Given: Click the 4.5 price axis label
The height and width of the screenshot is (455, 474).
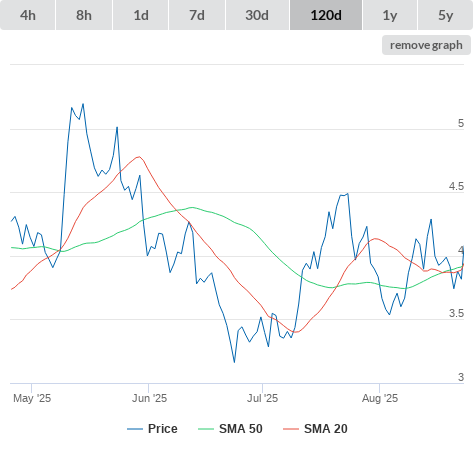Looking at the screenshot, I should tap(456, 186).
